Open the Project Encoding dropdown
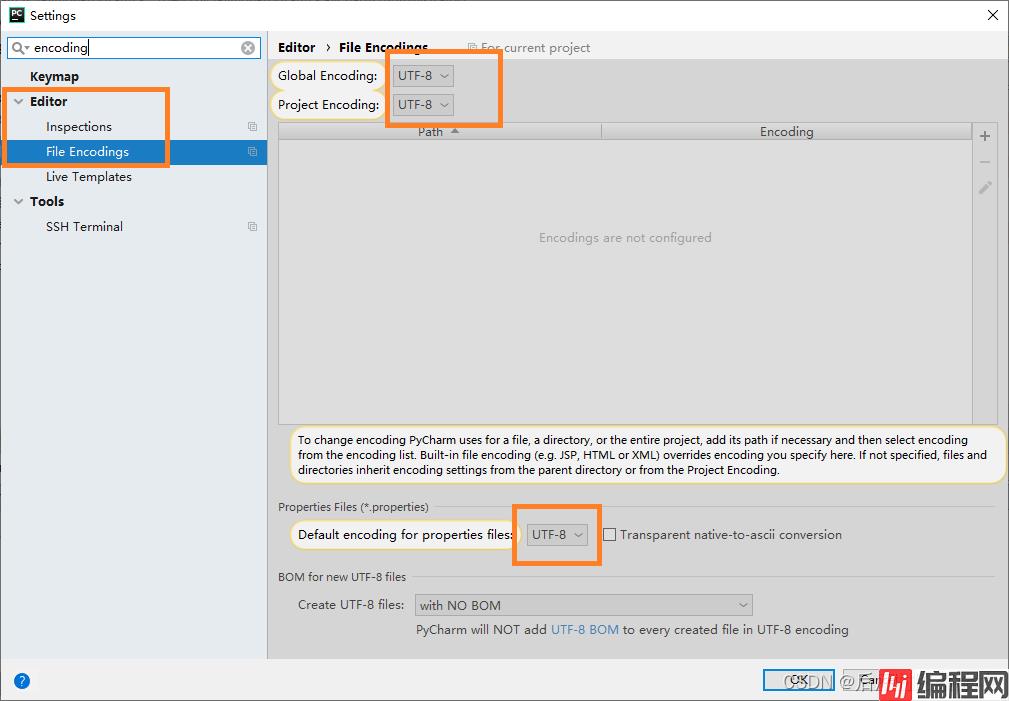 [x=423, y=105]
